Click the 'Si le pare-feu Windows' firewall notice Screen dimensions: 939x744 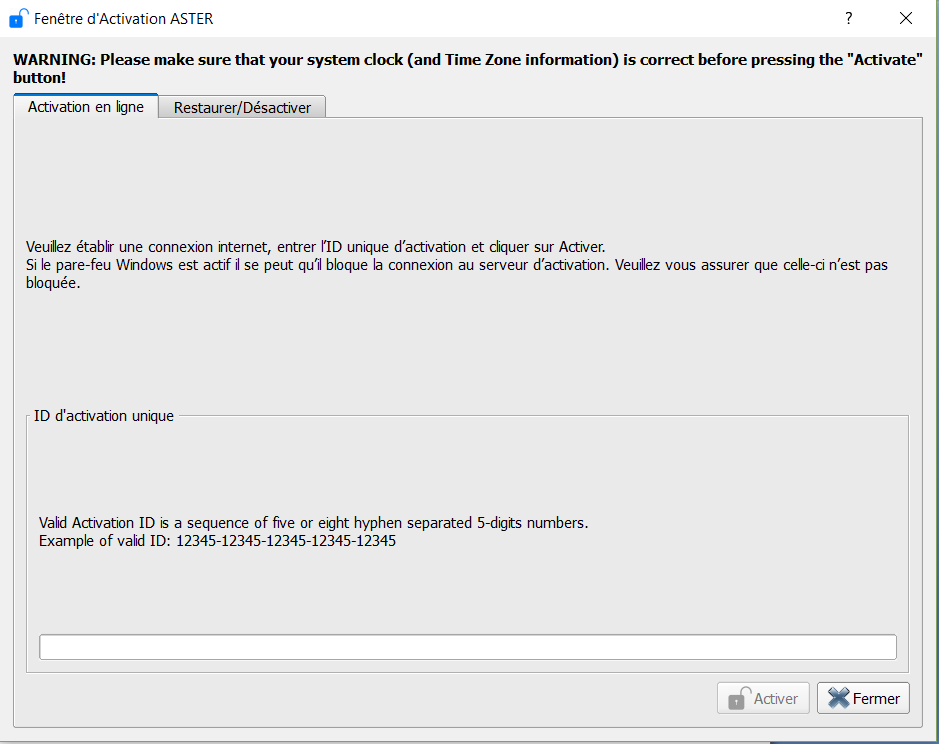456,265
